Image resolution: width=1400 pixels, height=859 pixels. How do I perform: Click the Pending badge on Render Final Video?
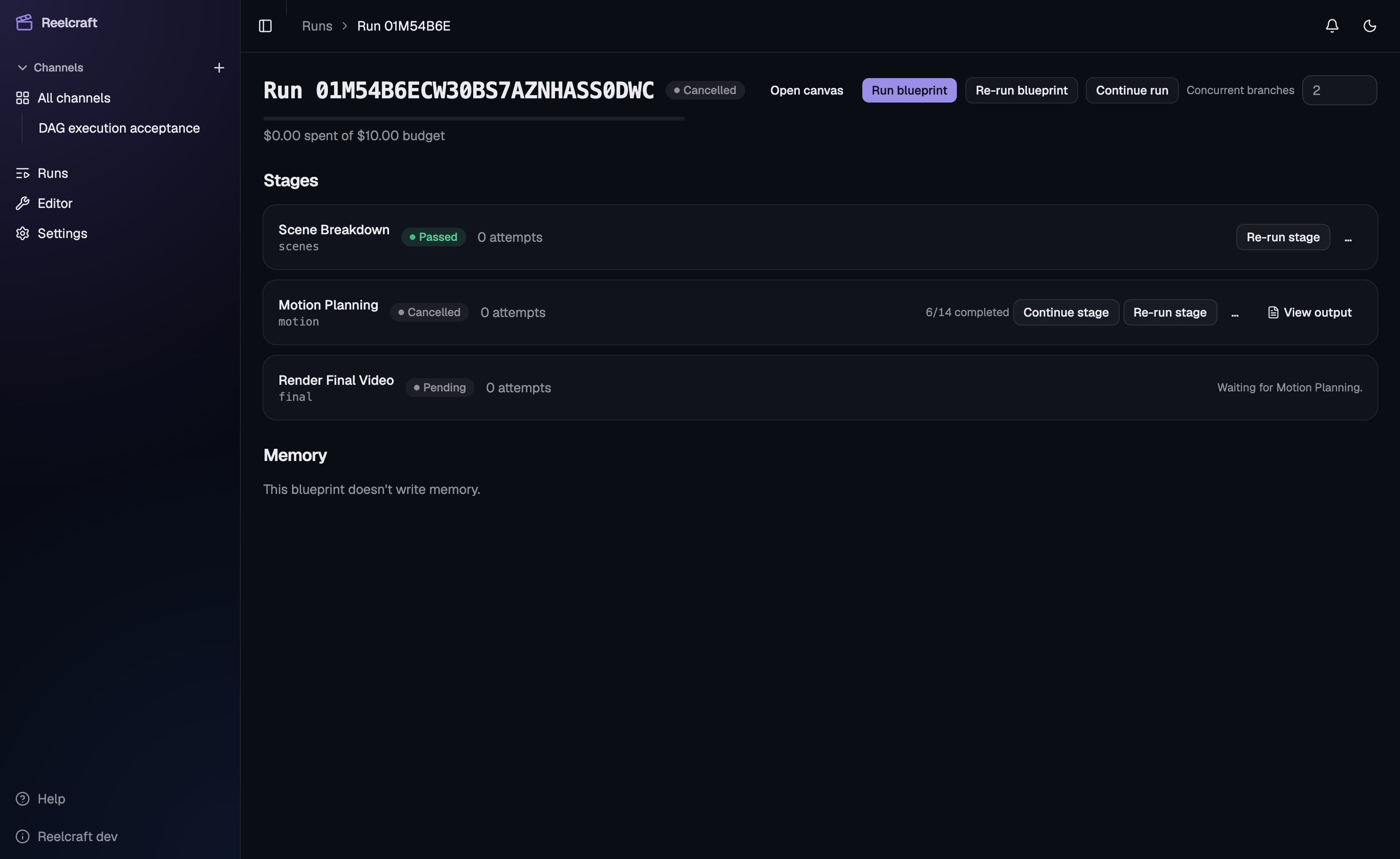coord(440,388)
